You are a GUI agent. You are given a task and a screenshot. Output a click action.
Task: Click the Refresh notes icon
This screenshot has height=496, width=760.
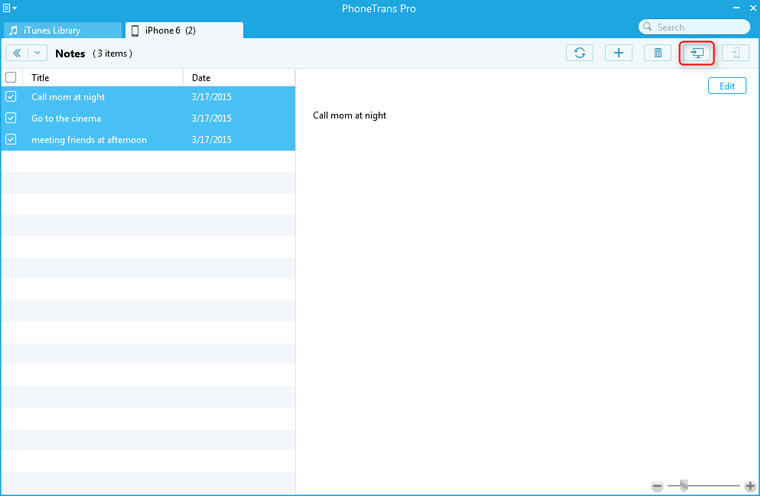pyautogui.click(x=579, y=53)
